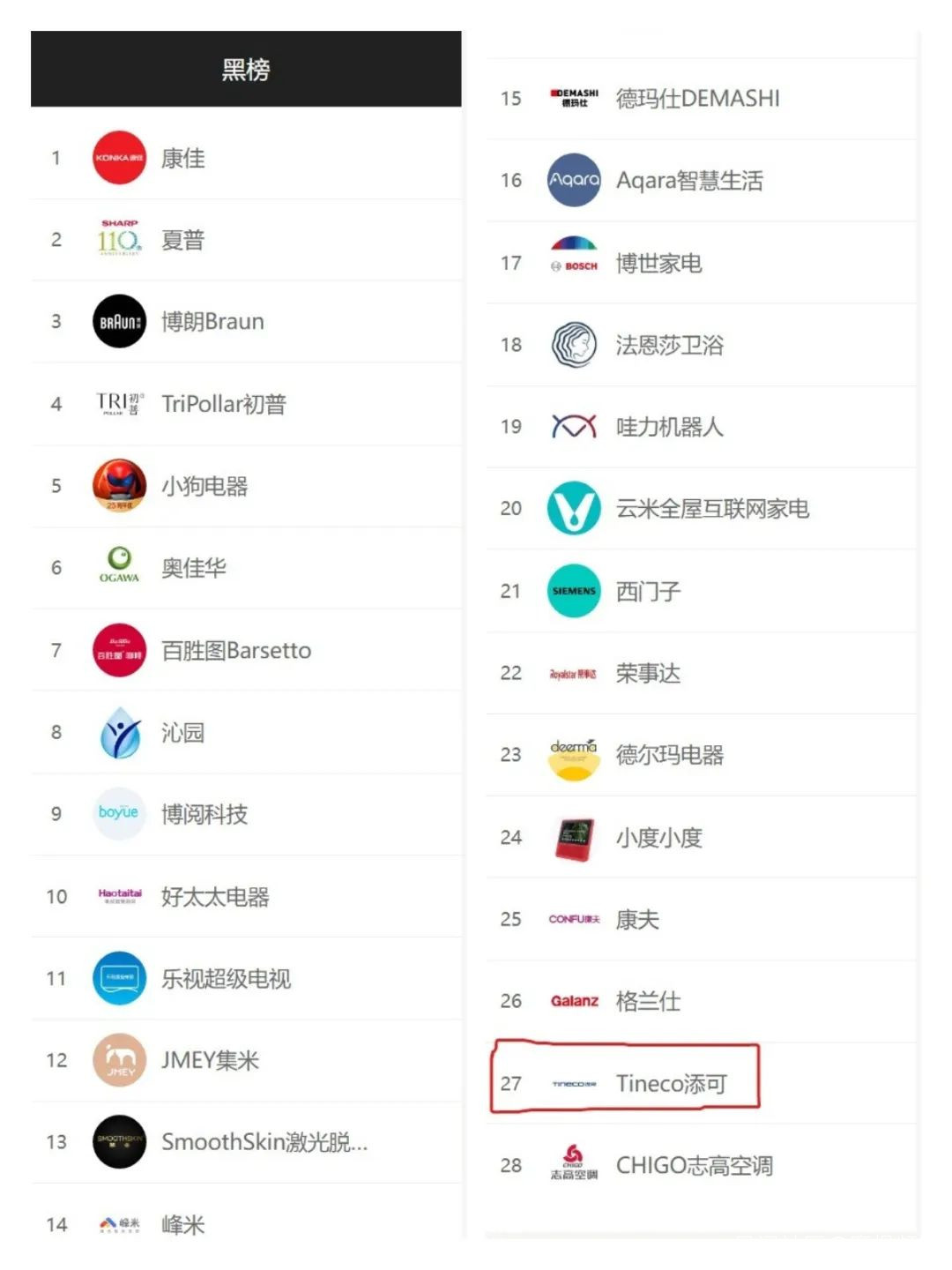Tap the Viomi teal V logo

pos(574,508)
